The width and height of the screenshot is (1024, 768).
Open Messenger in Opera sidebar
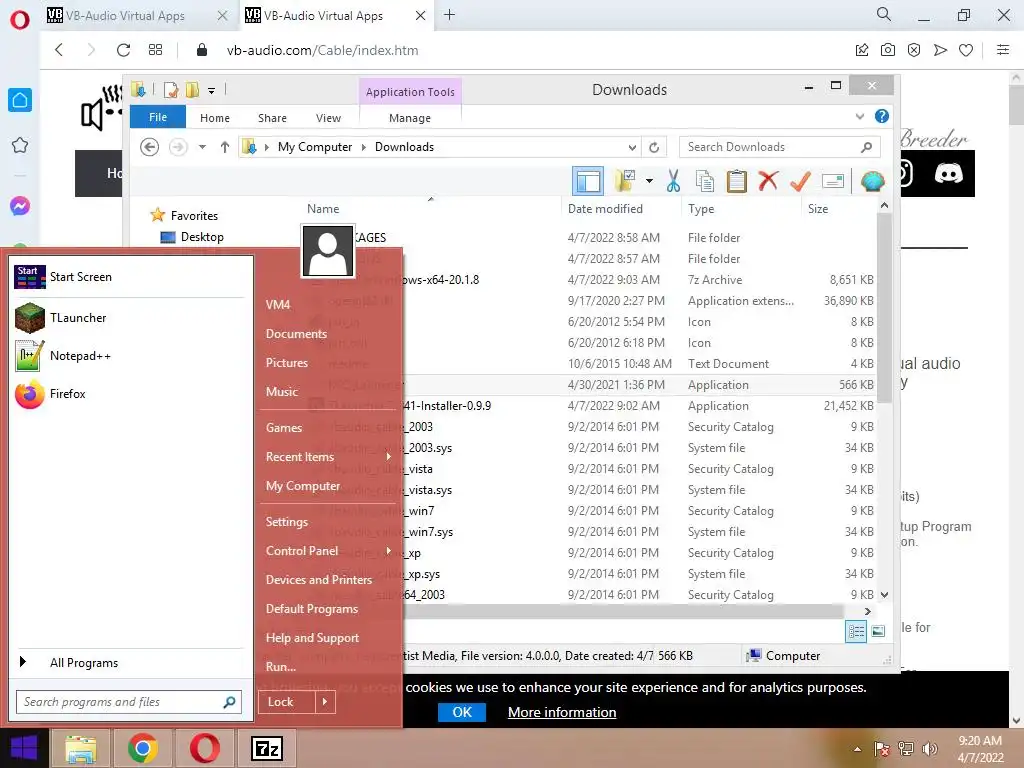pos(20,206)
